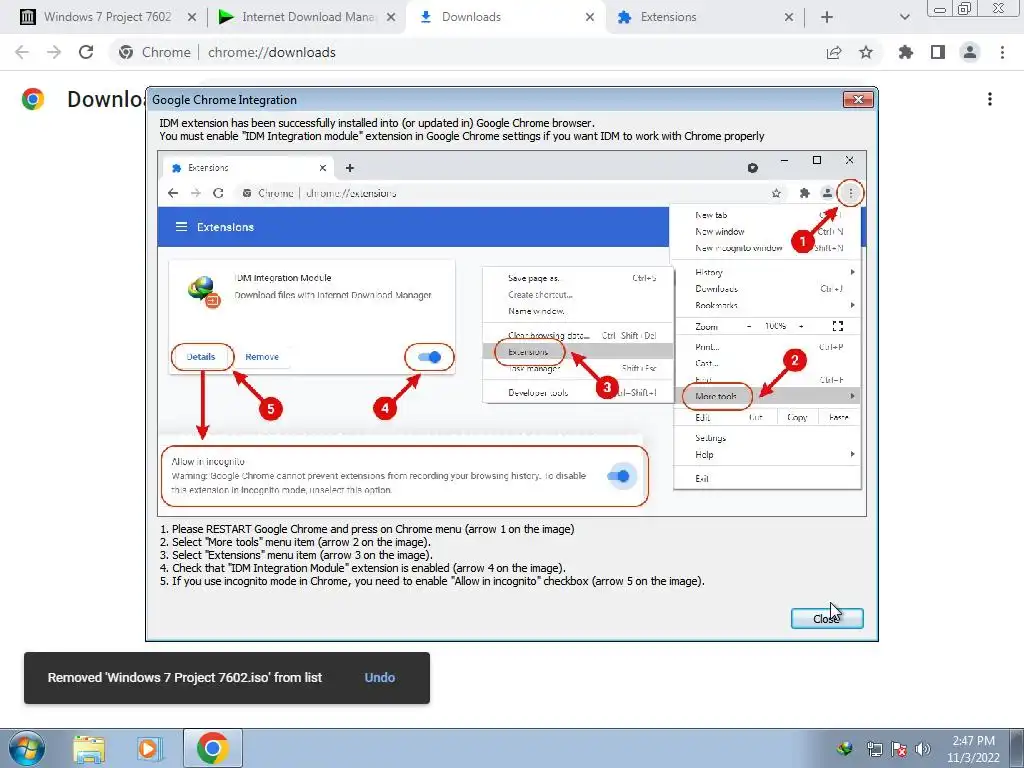Toggle the side panel icon
The width and height of the screenshot is (1024, 768).
click(938, 52)
